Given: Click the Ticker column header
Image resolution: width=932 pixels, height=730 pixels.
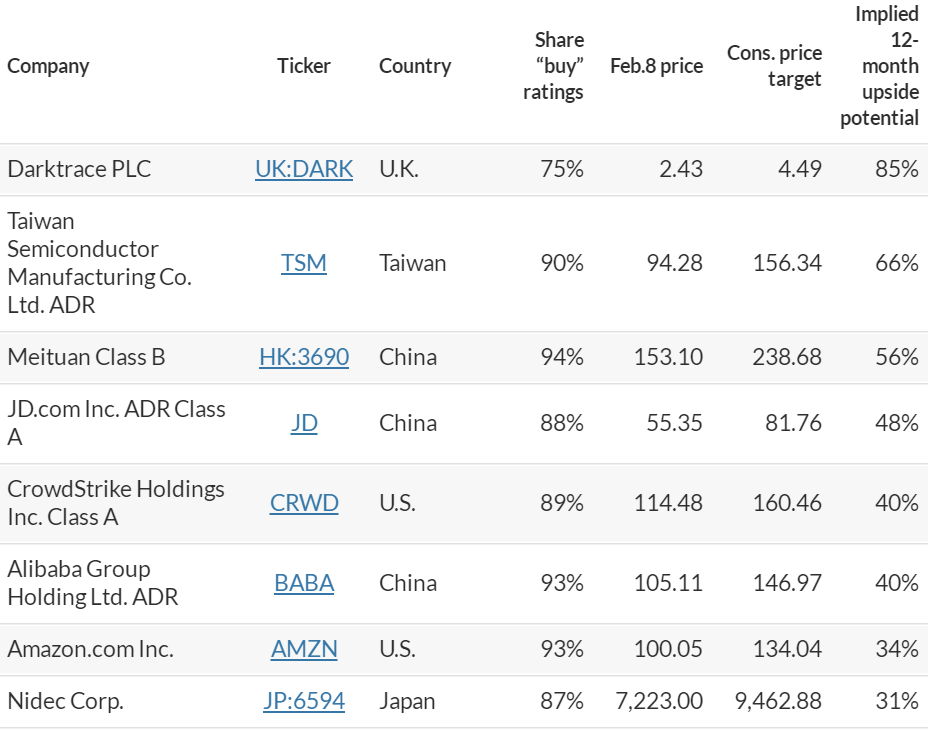Looking at the screenshot, I should [x=304, y=66].
